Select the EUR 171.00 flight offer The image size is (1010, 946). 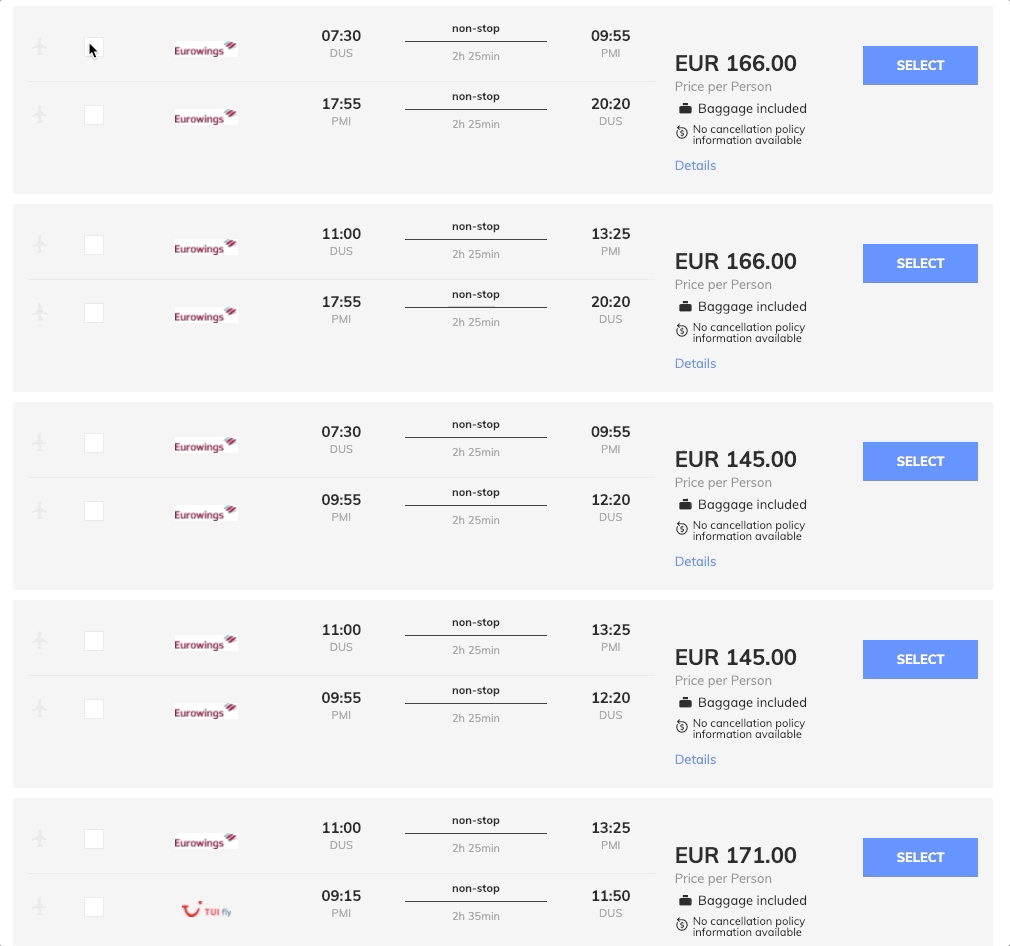pyautogui.click(x=920, y=857)
